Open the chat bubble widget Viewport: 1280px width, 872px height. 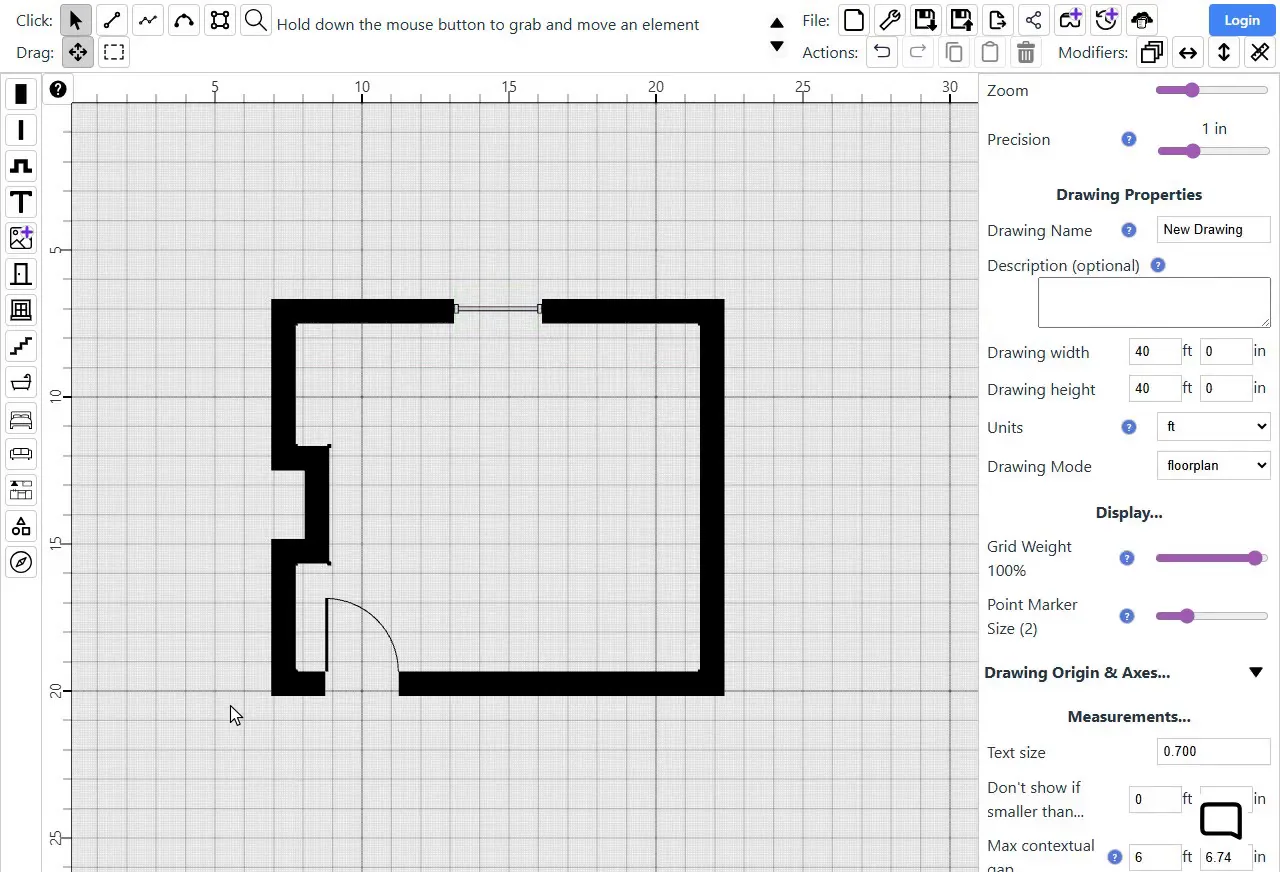click(x=1221, y=820)
